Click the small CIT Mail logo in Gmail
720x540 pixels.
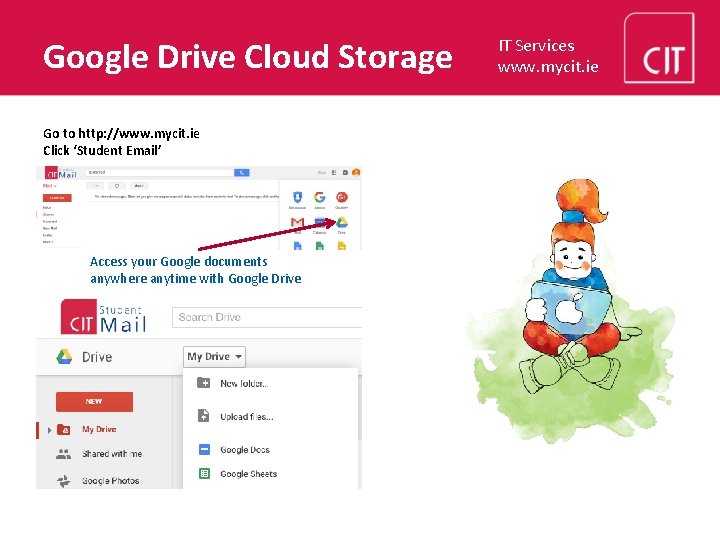[61, 173]
